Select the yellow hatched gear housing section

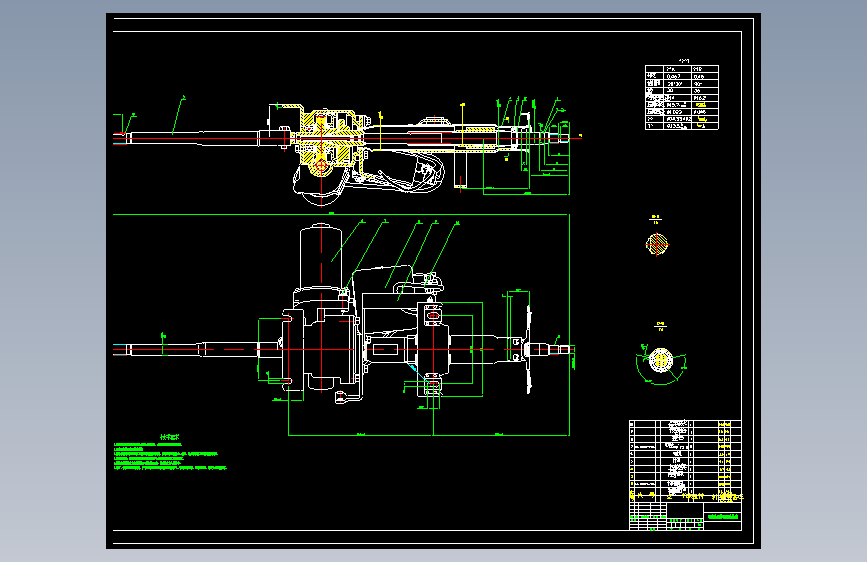tap(332, 139)
